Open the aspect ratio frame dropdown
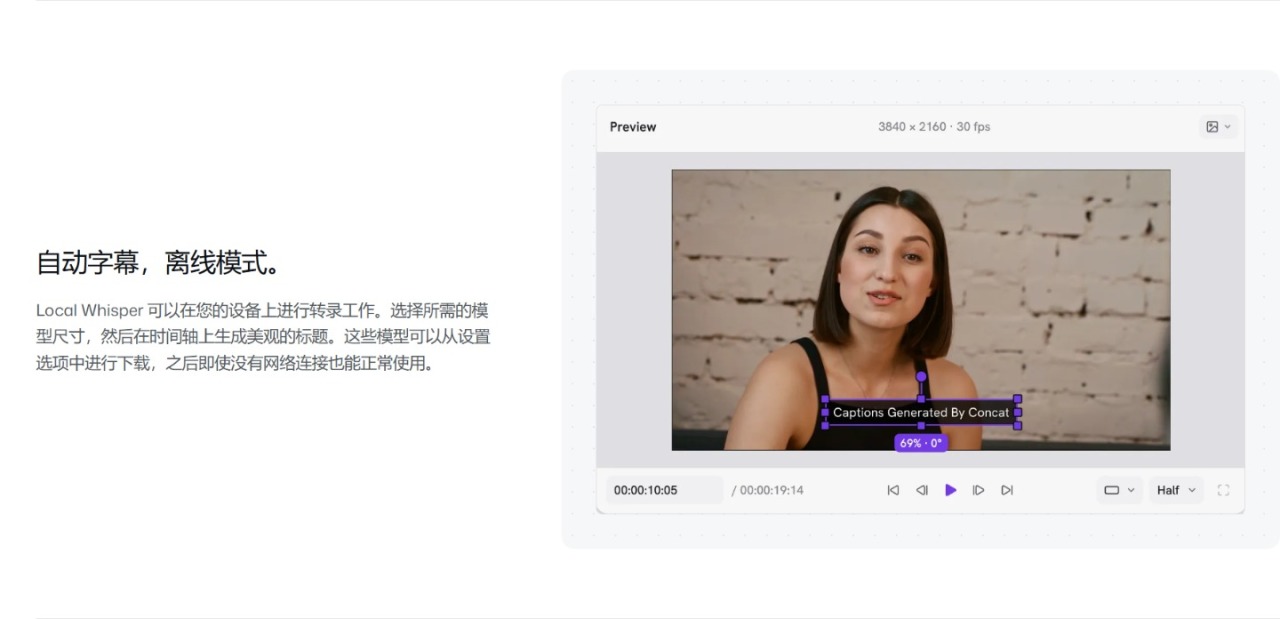This screenshot has height=619, width=1280. (1119, 490)
